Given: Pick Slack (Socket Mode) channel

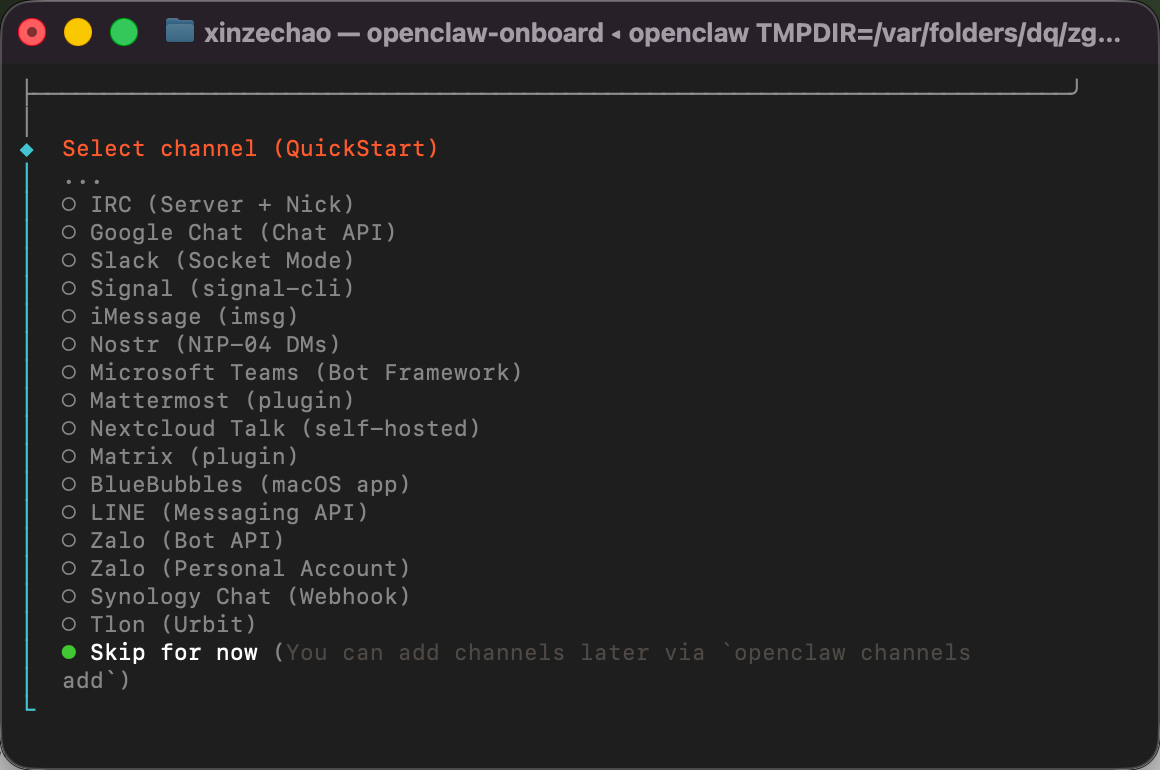Looking at the screenshot, I should (x=208, y=260).
